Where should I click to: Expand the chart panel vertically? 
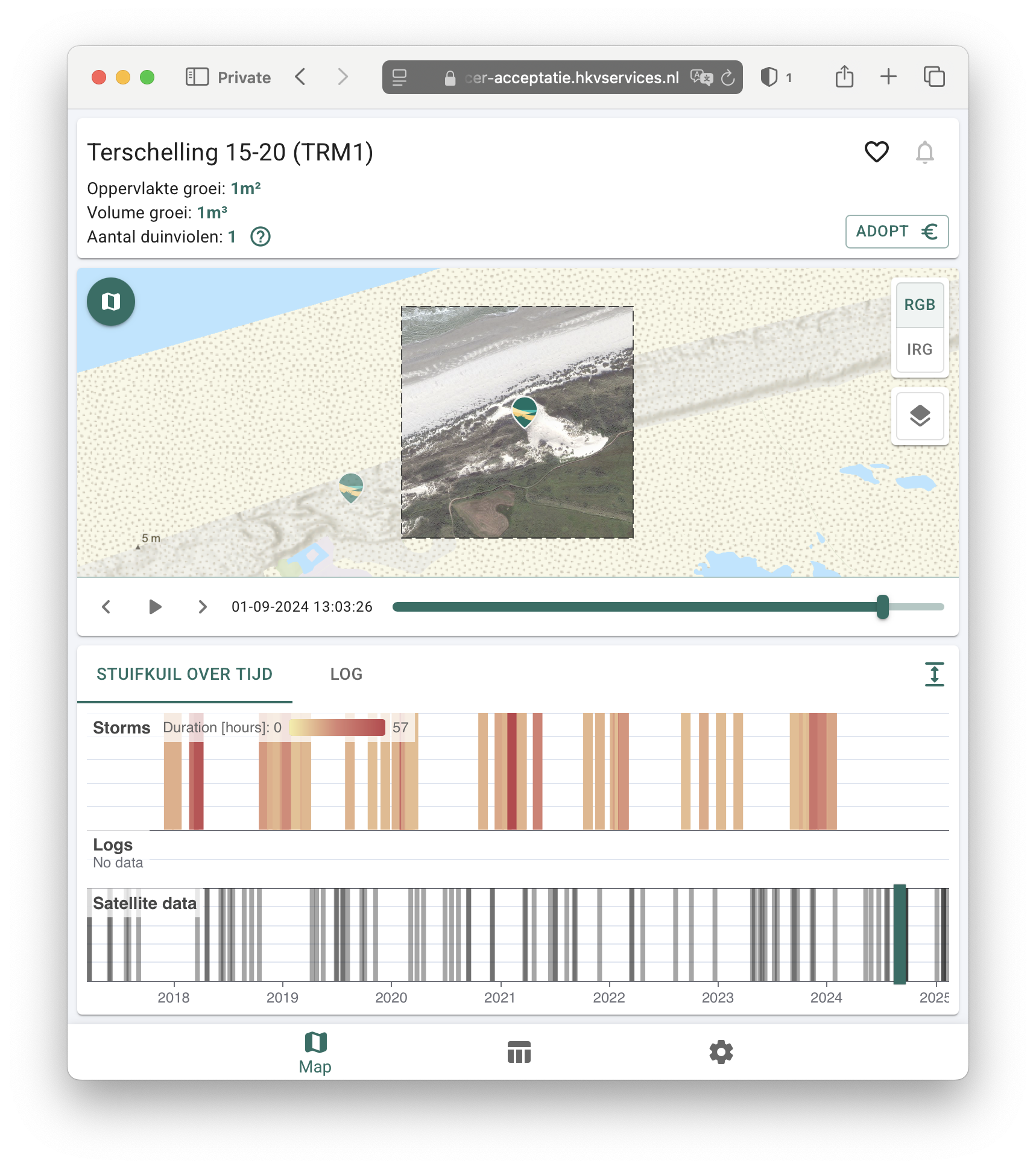coord(934,674)
